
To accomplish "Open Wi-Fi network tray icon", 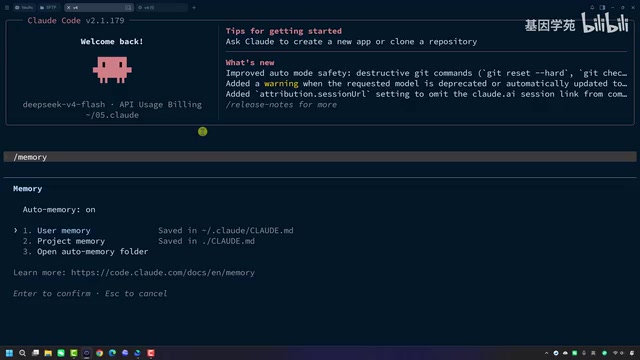I will (x=616, y=353).
